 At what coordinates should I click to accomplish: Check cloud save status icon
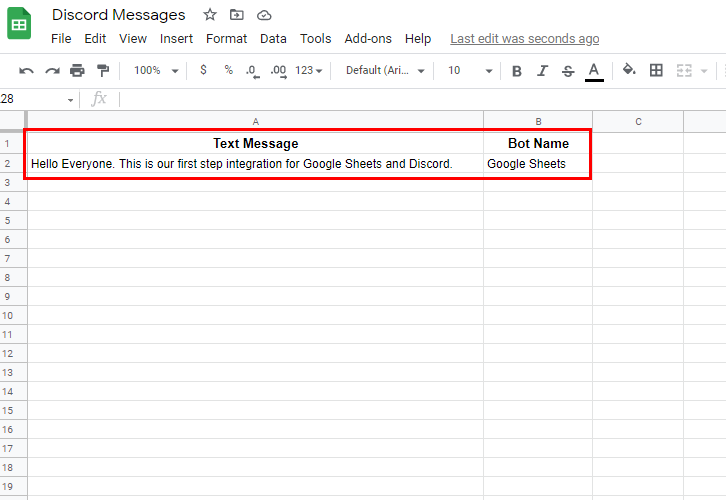[264, 15]
